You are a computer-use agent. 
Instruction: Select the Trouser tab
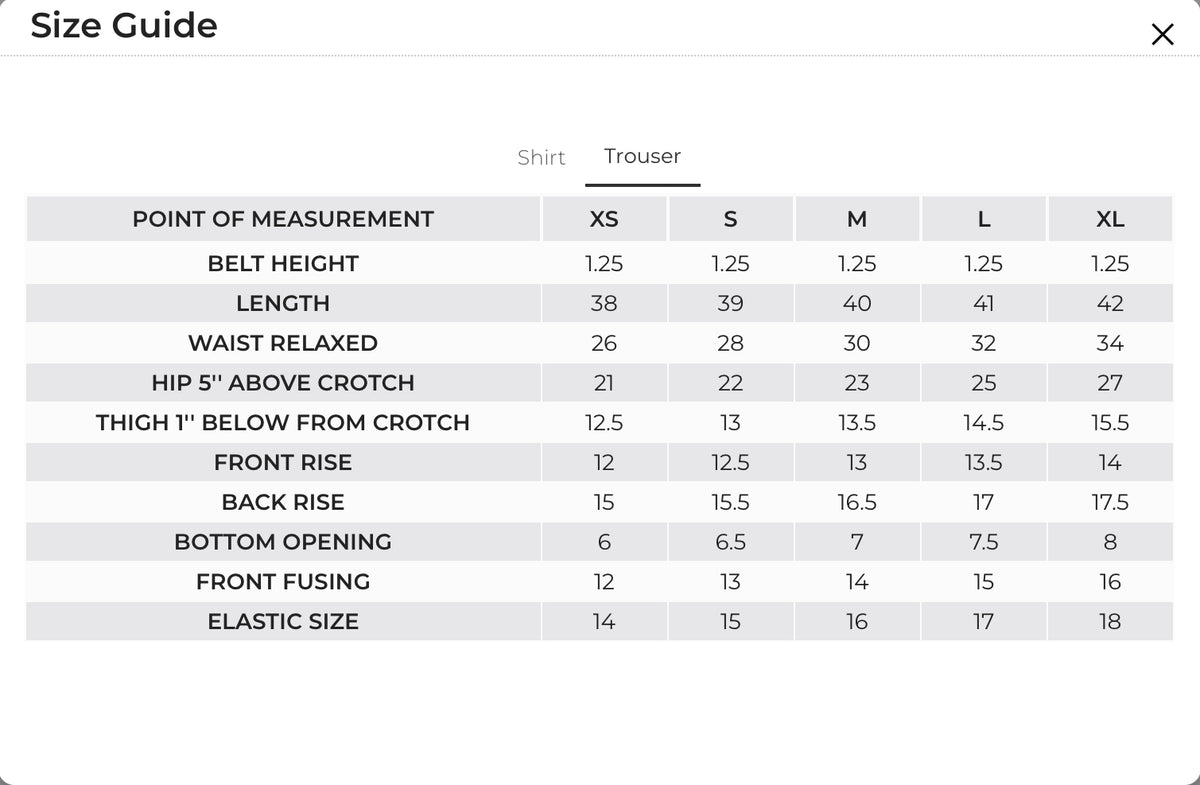click(642, 156)
